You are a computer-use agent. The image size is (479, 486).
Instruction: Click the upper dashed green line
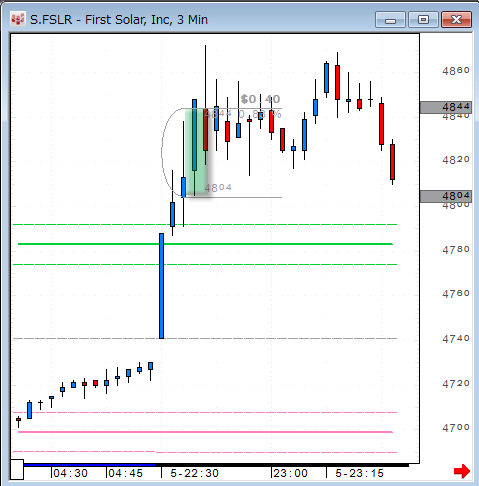coord(205,225)
